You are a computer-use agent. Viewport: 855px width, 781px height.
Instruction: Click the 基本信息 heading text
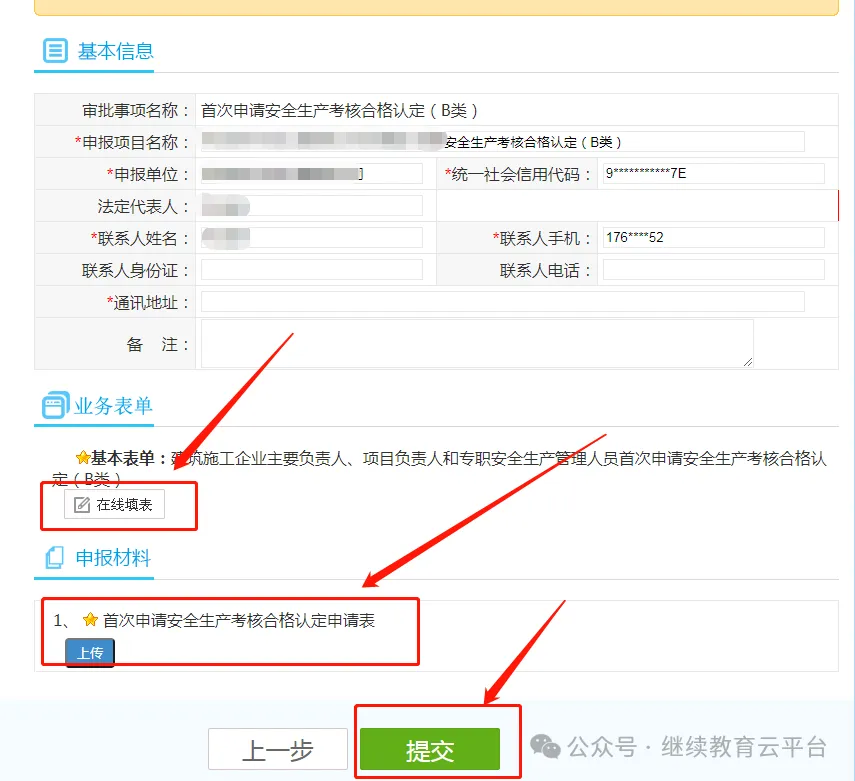tap(116, 51)
